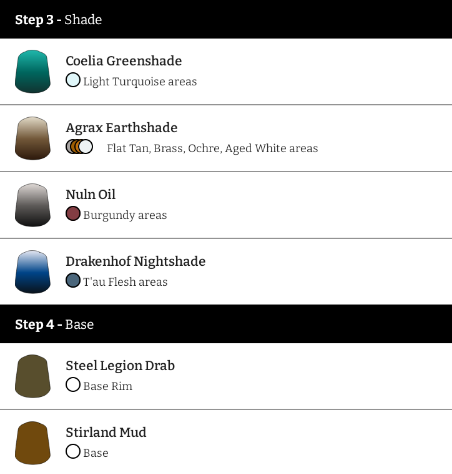Click the Agrax Earthshade paint pot icon
Image resolution: width=452 pixels, height=474 pixels.
(x=33, y=138)
